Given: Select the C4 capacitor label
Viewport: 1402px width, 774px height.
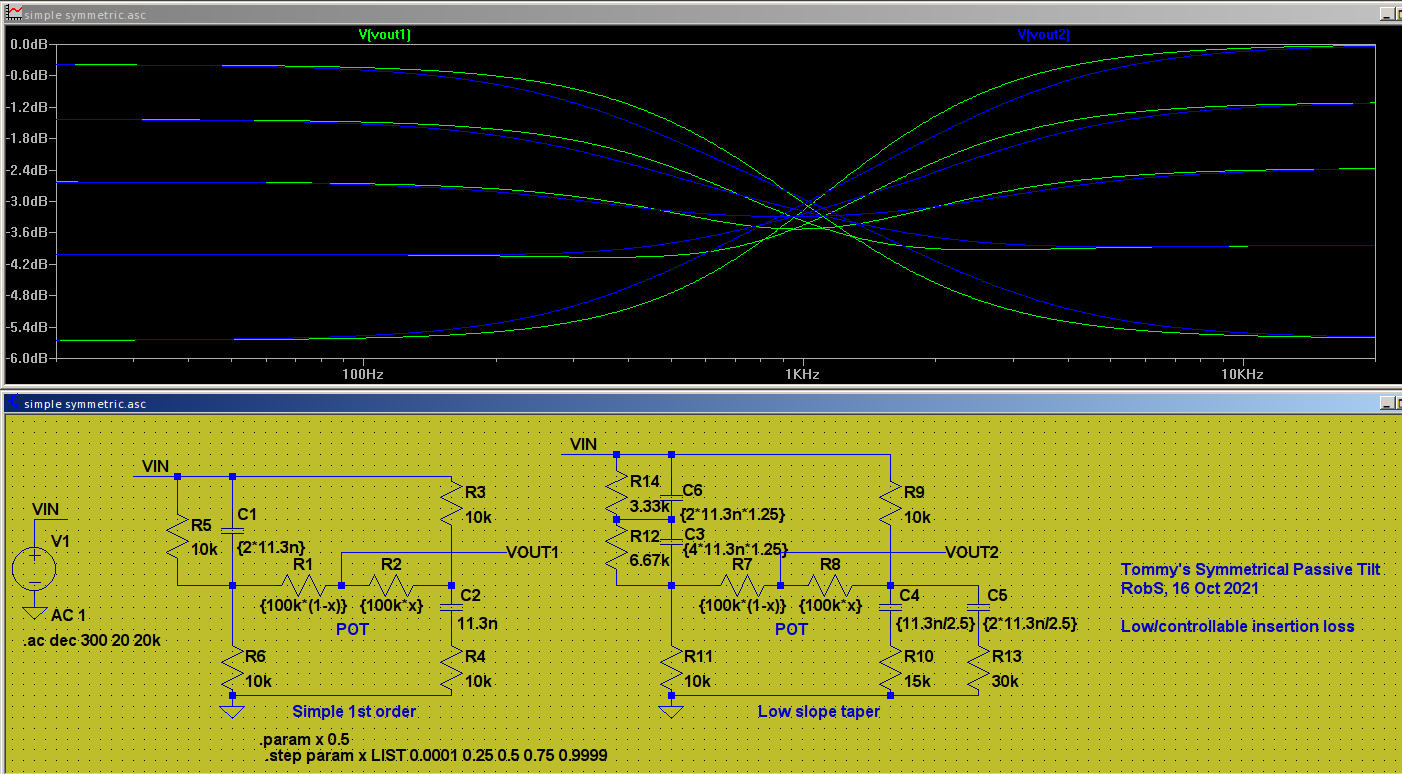Looking at the screenshot, I should [x=909, y=596].
